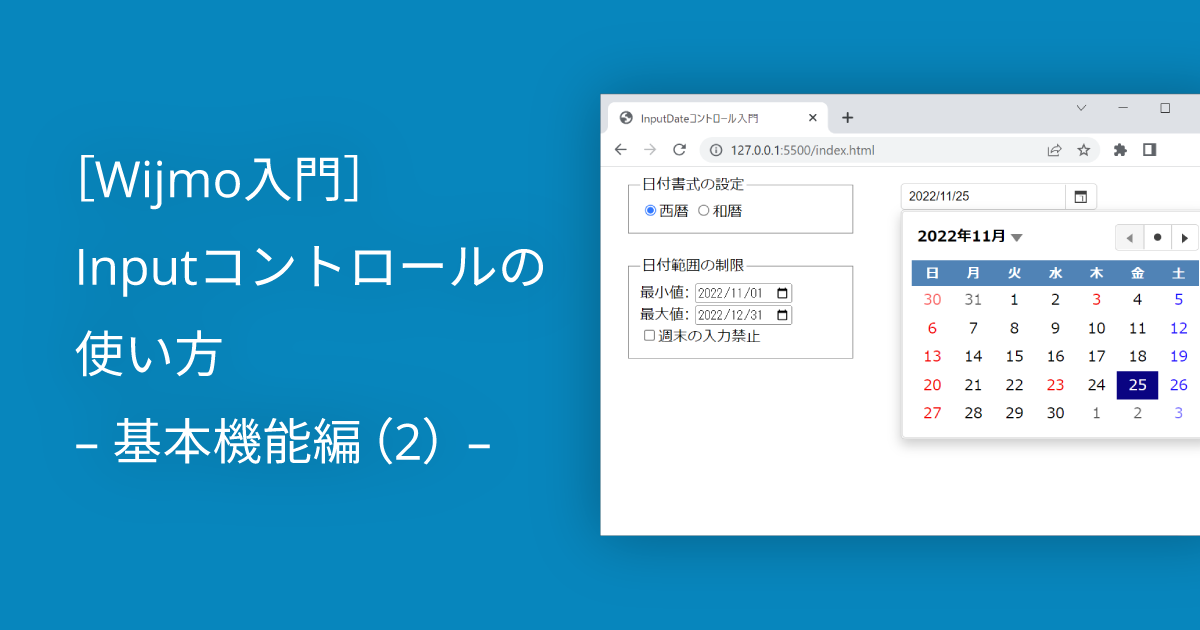Open the Extensions puzzle icon

(x=1120, y=150)
